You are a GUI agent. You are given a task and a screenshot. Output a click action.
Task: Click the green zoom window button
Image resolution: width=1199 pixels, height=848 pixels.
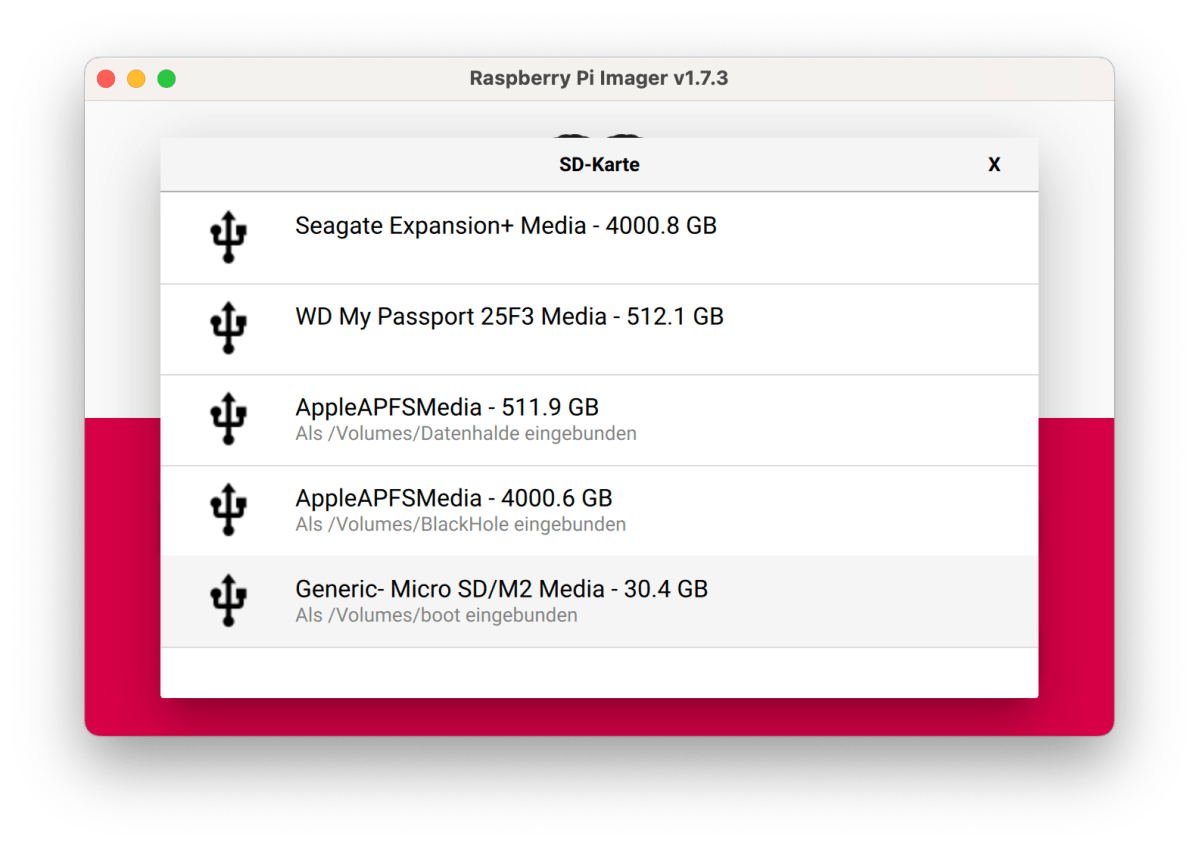click(167, 79)
